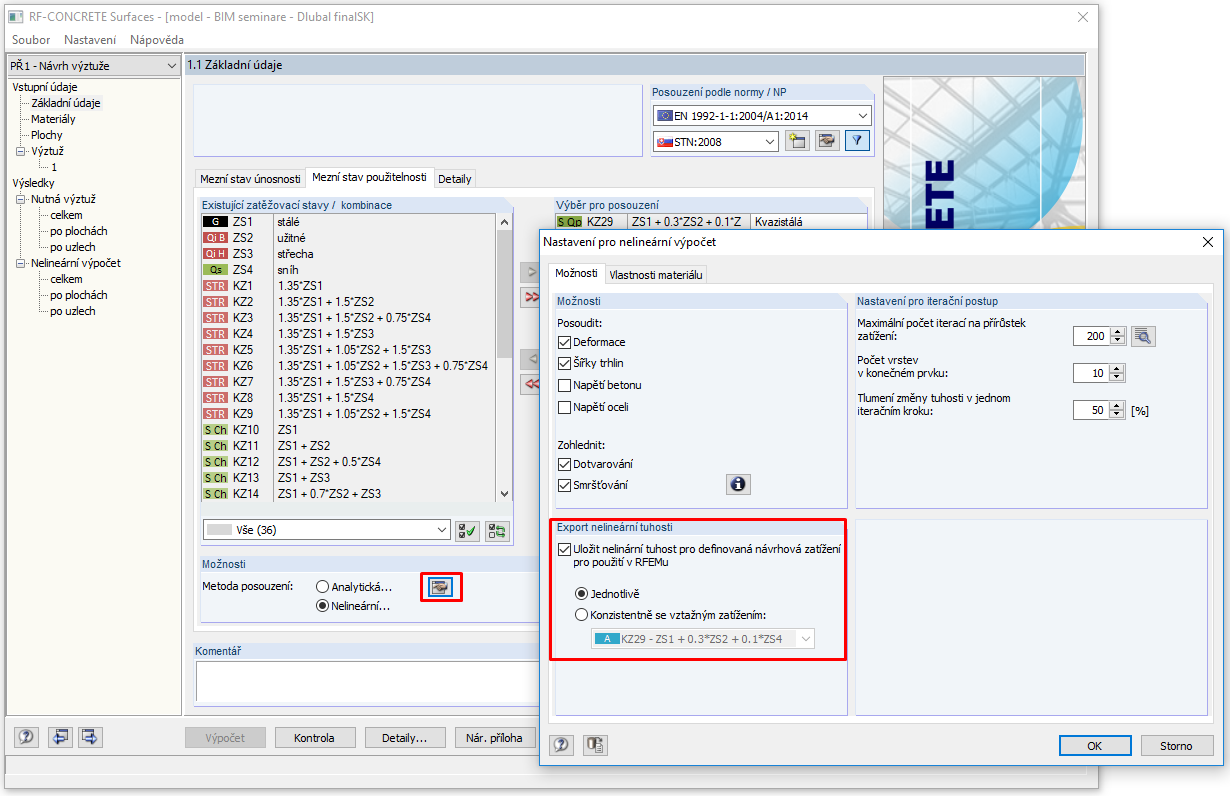Open nonlinear calculation settings icon beside Analytická
This screenshot has height=796, width=1230.
(441, 586)
